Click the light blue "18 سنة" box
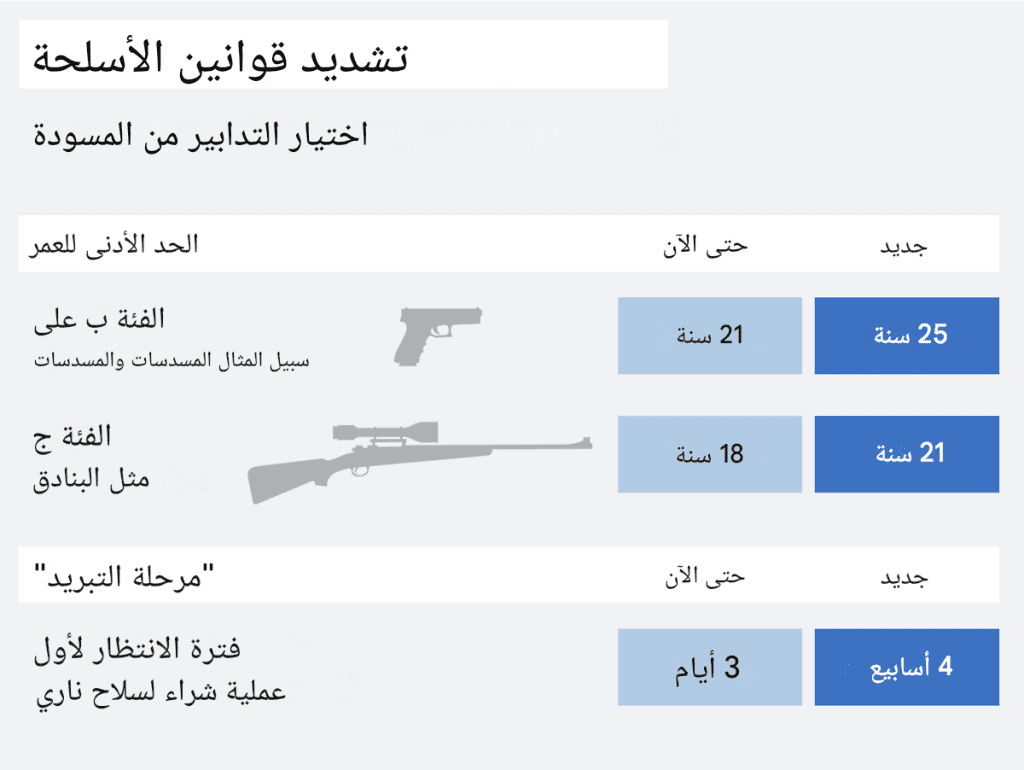 709,454
